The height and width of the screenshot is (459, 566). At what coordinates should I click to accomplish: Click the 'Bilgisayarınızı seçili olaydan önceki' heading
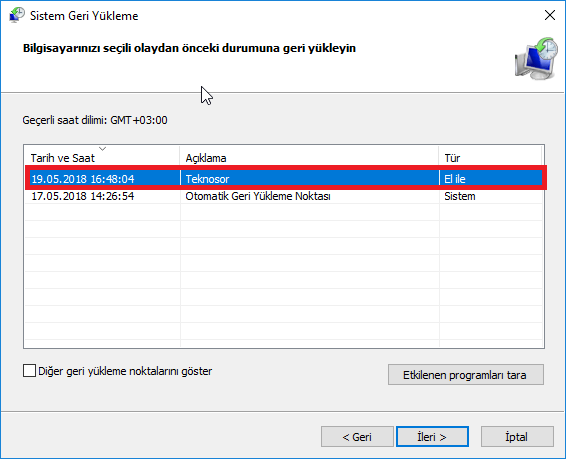[189, 48]
